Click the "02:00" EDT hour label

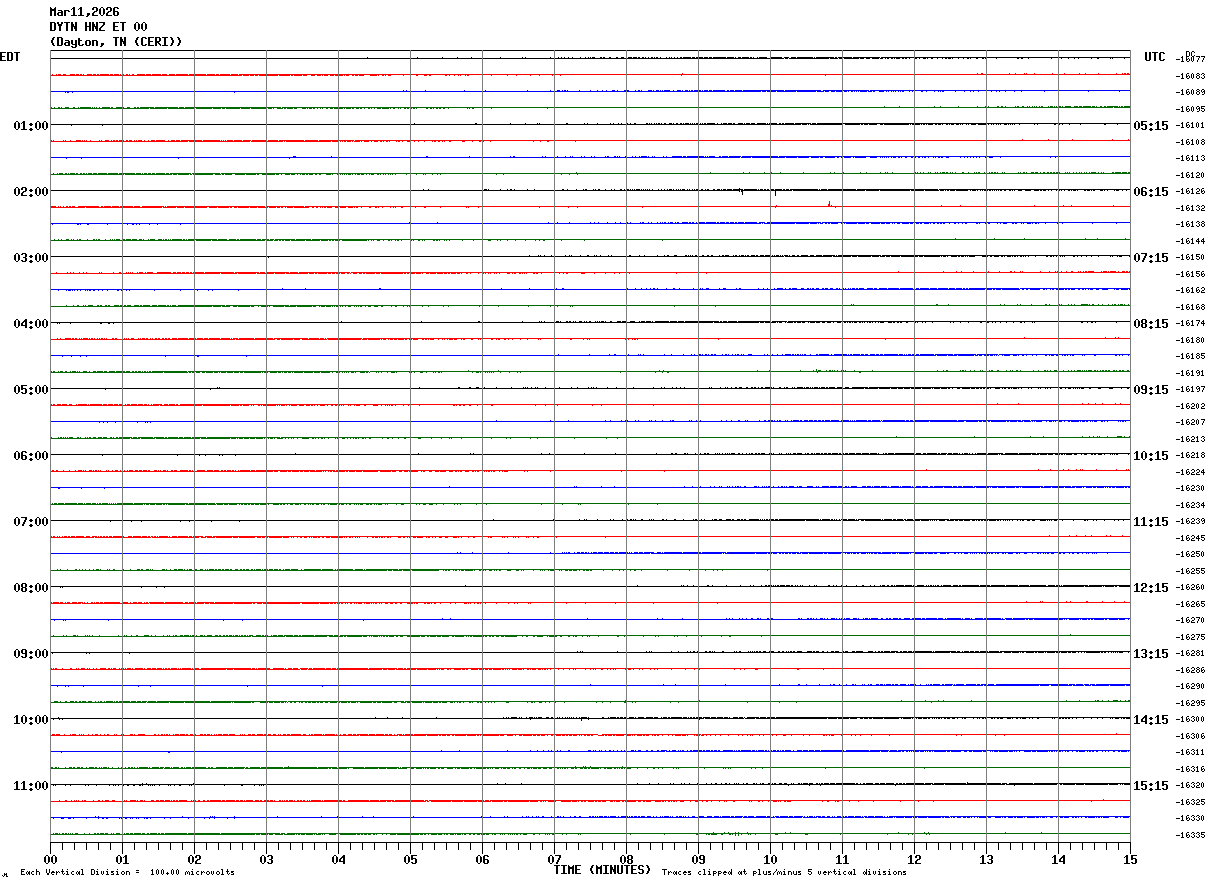click(31, 192)
